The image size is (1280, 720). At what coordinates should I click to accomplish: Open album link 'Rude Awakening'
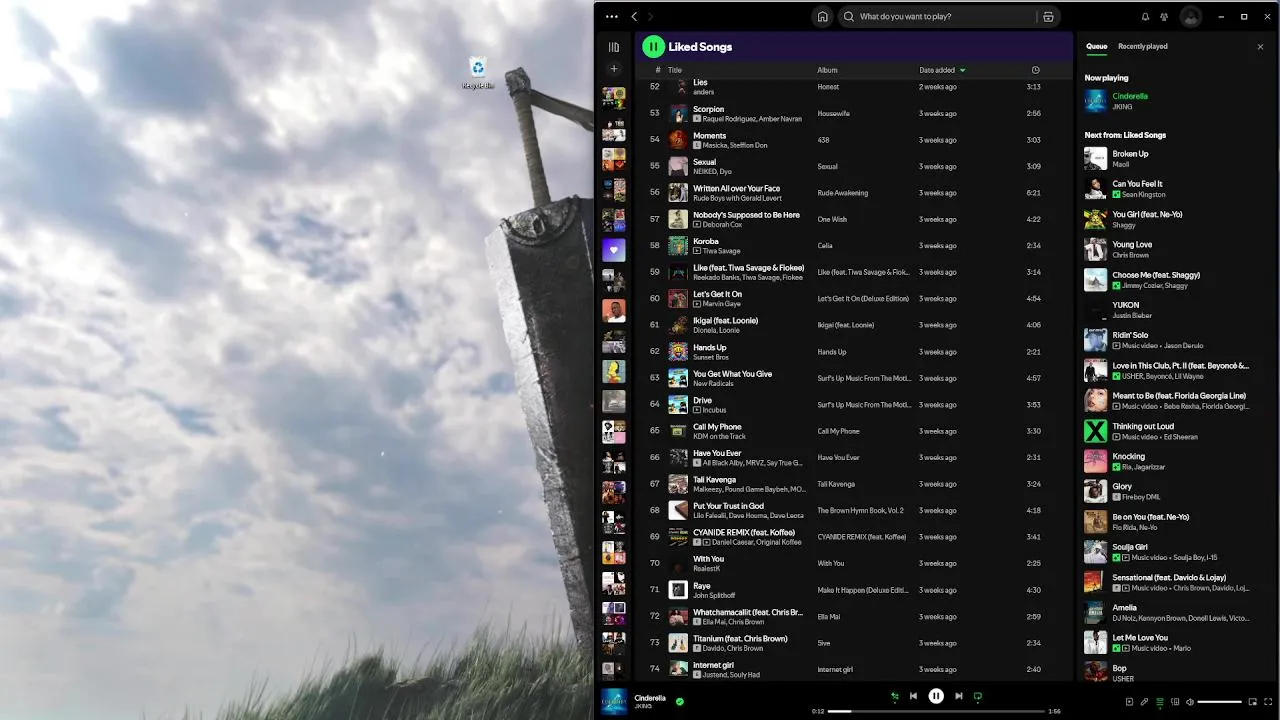point(843,193)
